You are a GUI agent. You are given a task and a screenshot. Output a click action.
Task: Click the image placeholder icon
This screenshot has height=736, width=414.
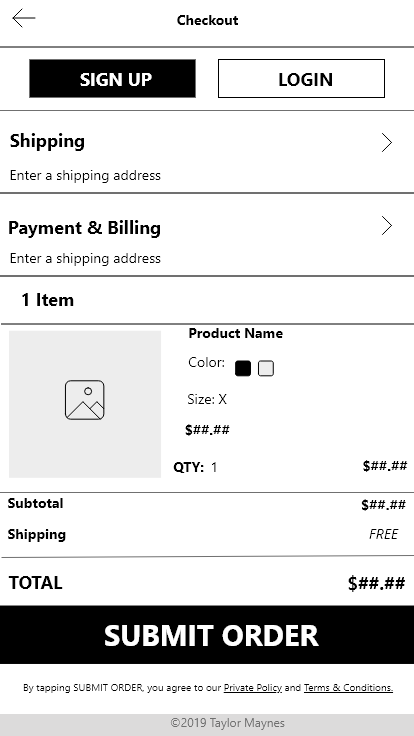(x=84, y=400)
